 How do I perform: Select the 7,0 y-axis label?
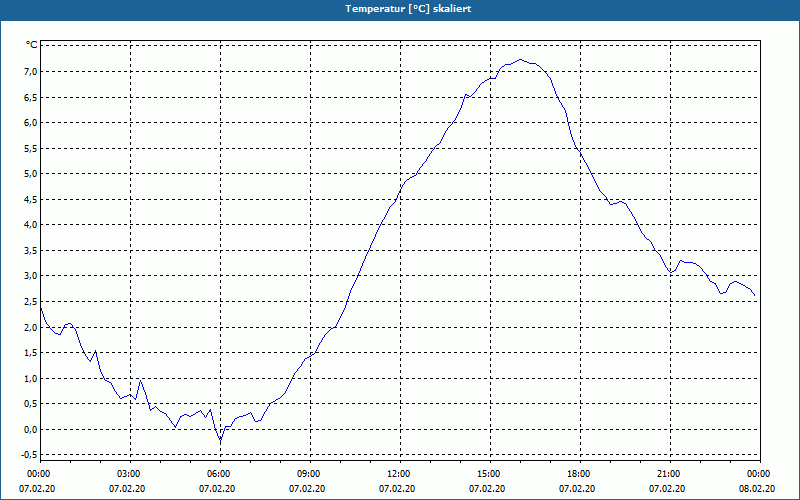point(31,71)
